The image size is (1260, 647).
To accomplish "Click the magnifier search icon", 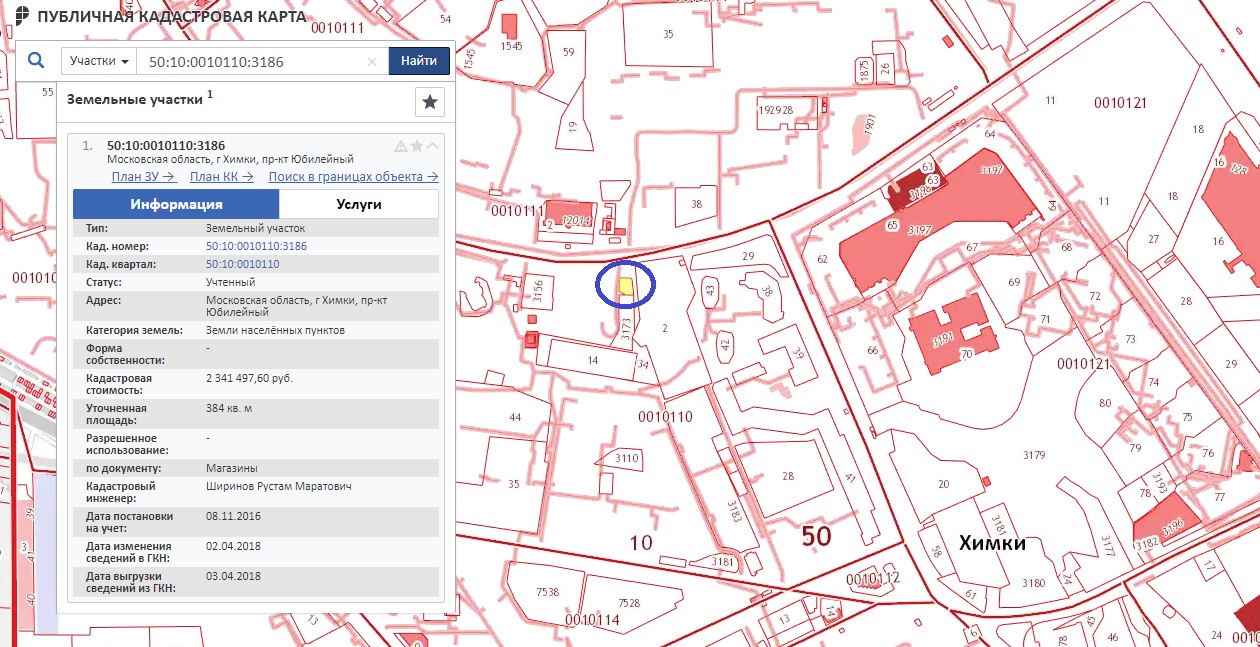I will (x=36, y=61).
